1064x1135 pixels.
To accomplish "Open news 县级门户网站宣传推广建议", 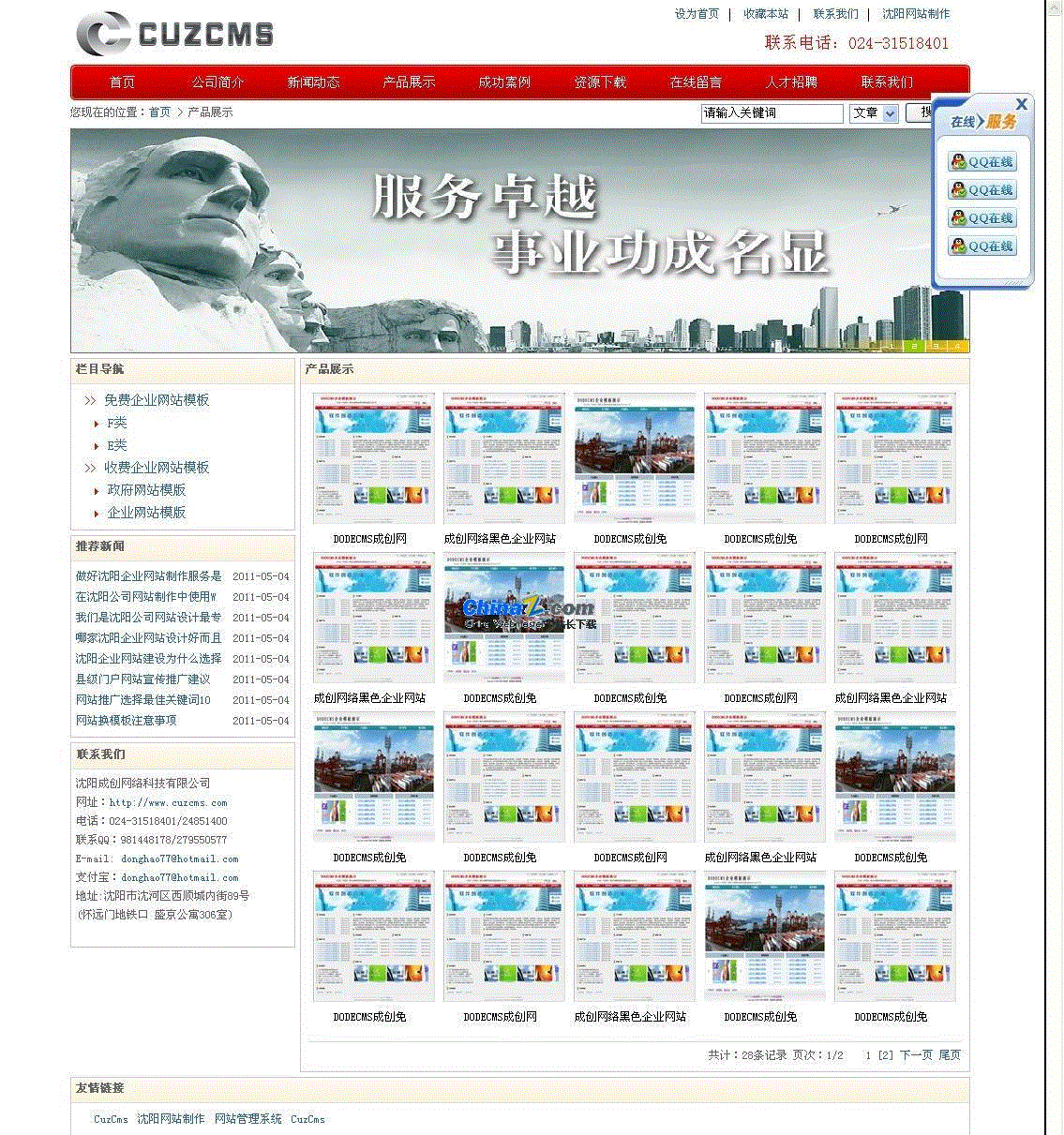I will [x=143, y=680].
